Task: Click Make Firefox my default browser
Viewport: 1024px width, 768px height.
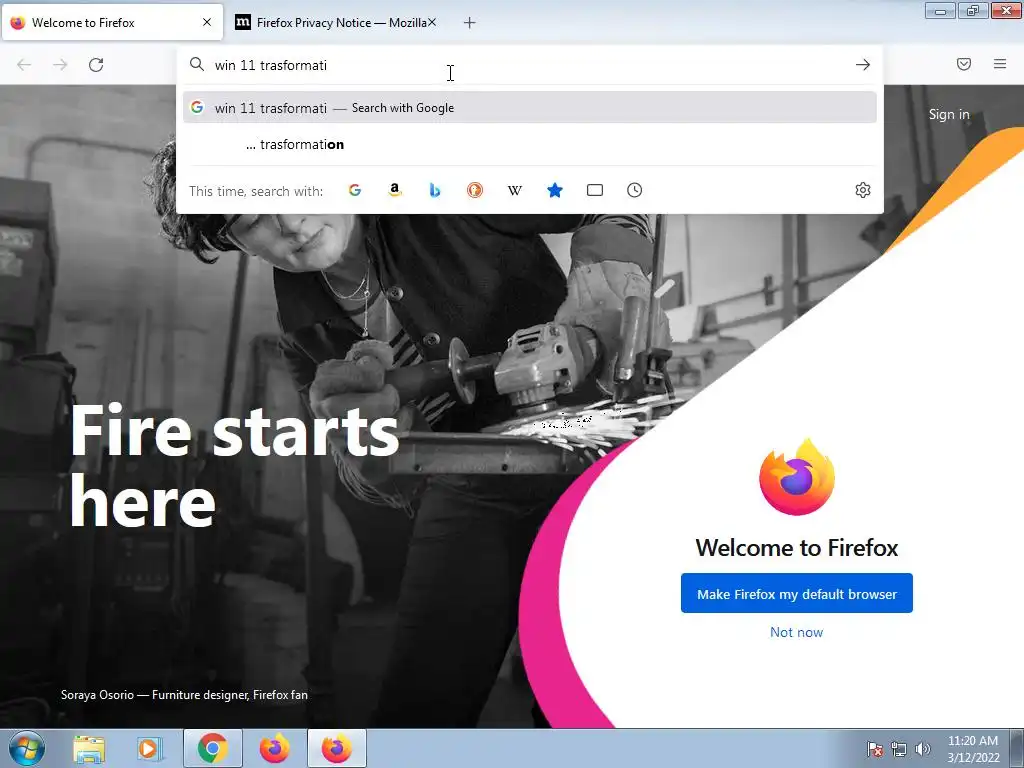Action: (797, 594)
